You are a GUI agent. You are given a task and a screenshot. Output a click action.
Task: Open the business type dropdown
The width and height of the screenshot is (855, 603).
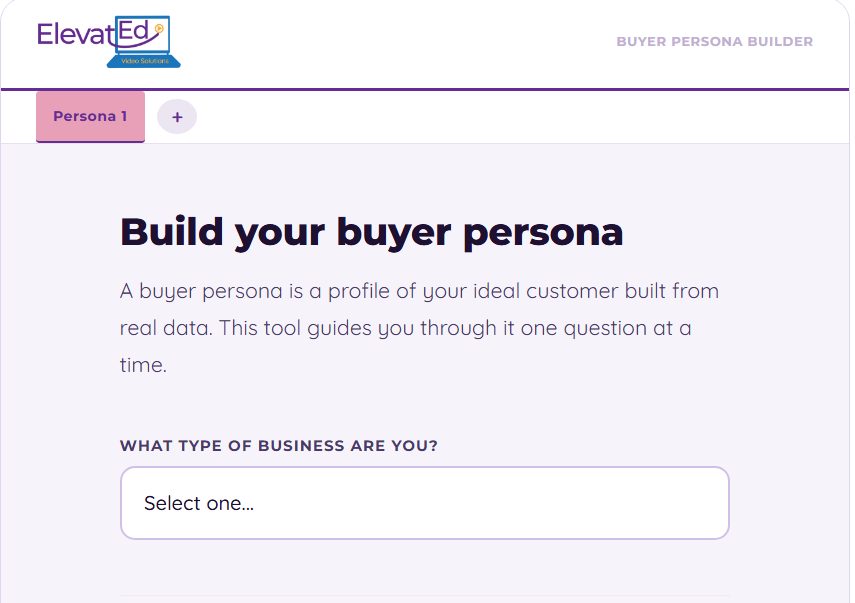pos(424,503)
